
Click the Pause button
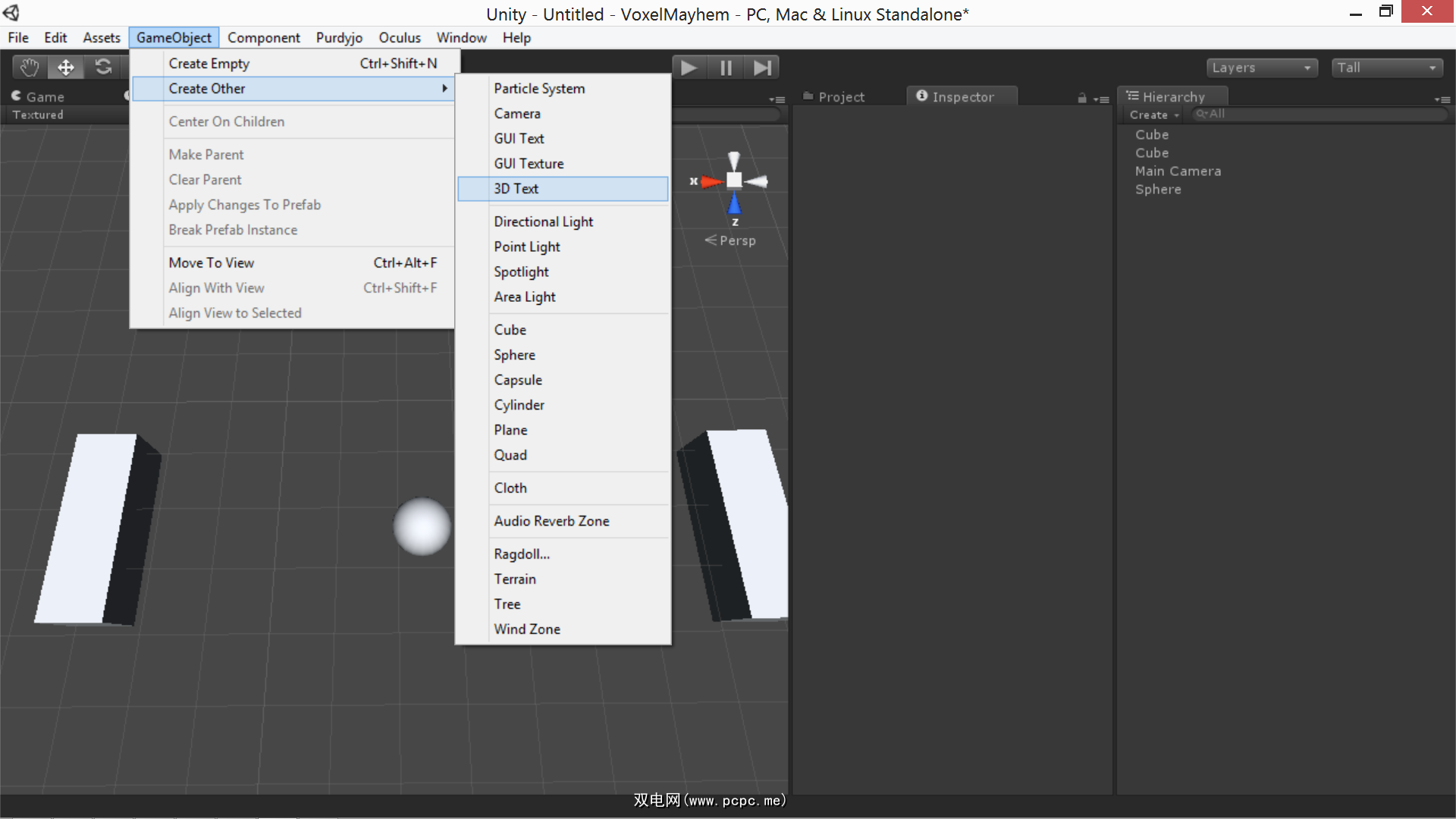[726, 68]
